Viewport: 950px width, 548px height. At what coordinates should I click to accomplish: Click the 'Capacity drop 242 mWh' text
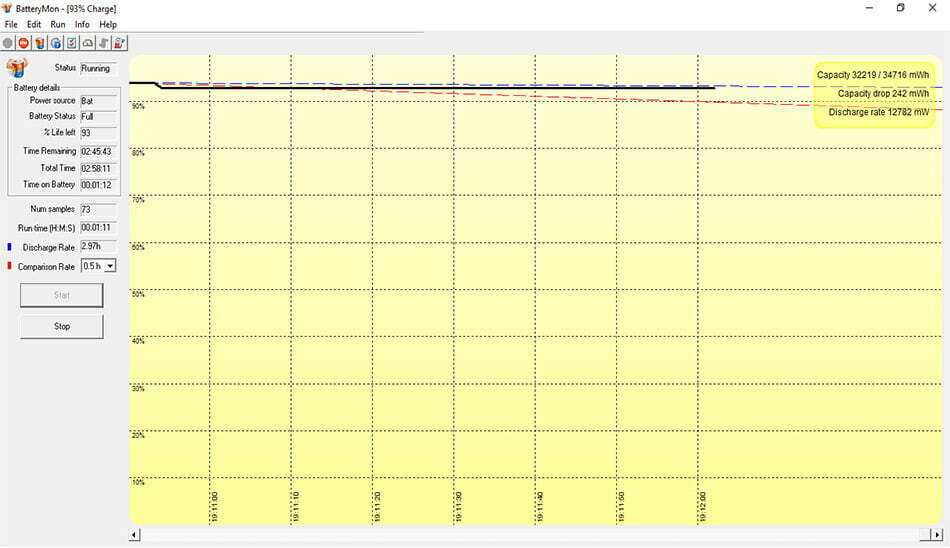[x=883, y=93]
